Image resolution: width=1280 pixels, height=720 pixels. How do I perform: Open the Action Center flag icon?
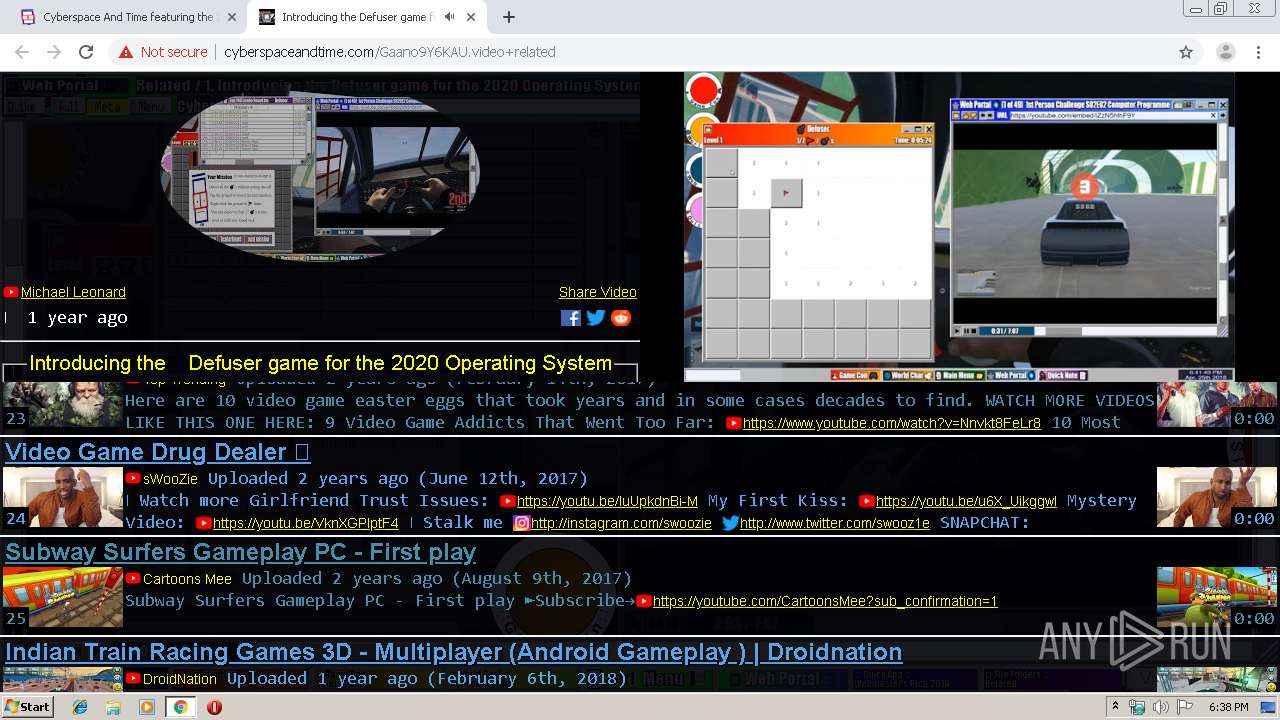click(1185, 707)
